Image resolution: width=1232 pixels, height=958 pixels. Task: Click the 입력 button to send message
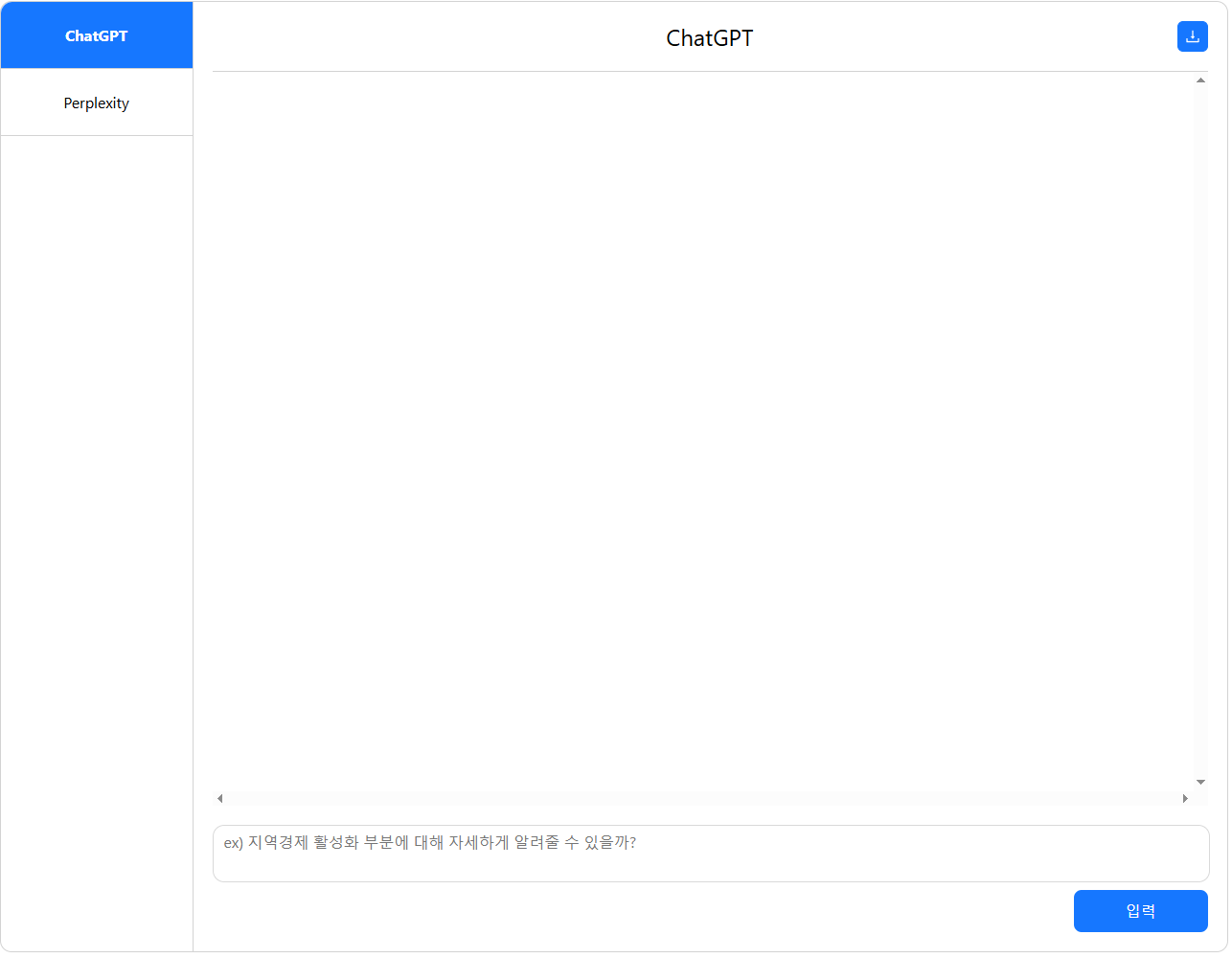(1141, 911)
